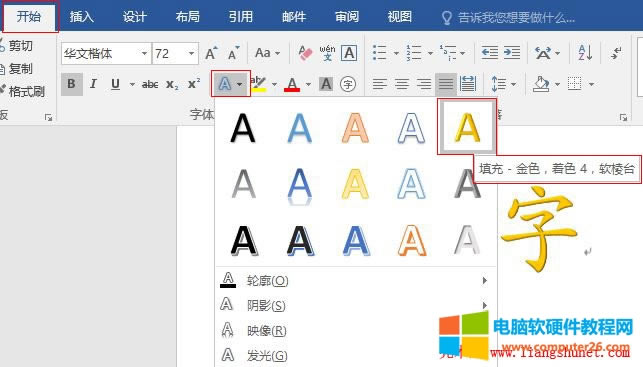The height and width of the screenshot is (367, 643).
Task: Open the text effects dropdown arrow
Action: point(239,84)
